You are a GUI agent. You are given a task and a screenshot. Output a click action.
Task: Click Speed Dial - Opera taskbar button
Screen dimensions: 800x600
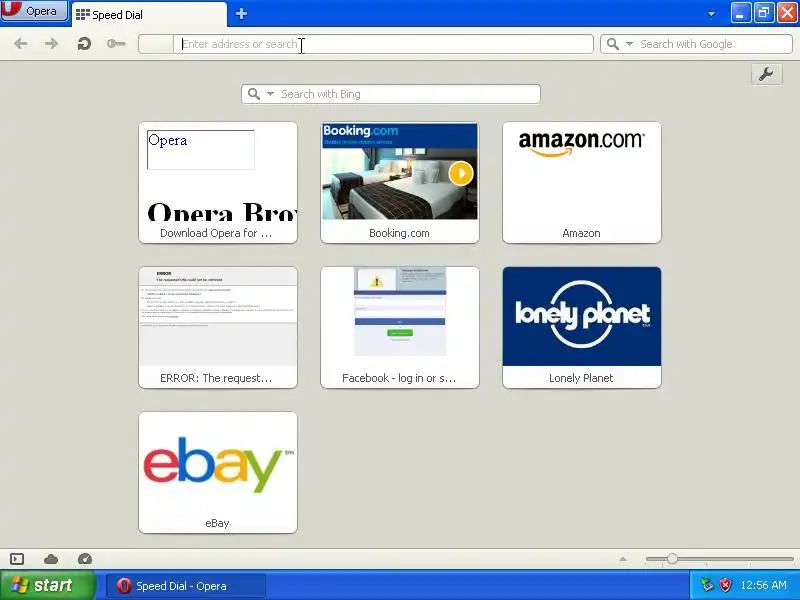coord(186,586)
